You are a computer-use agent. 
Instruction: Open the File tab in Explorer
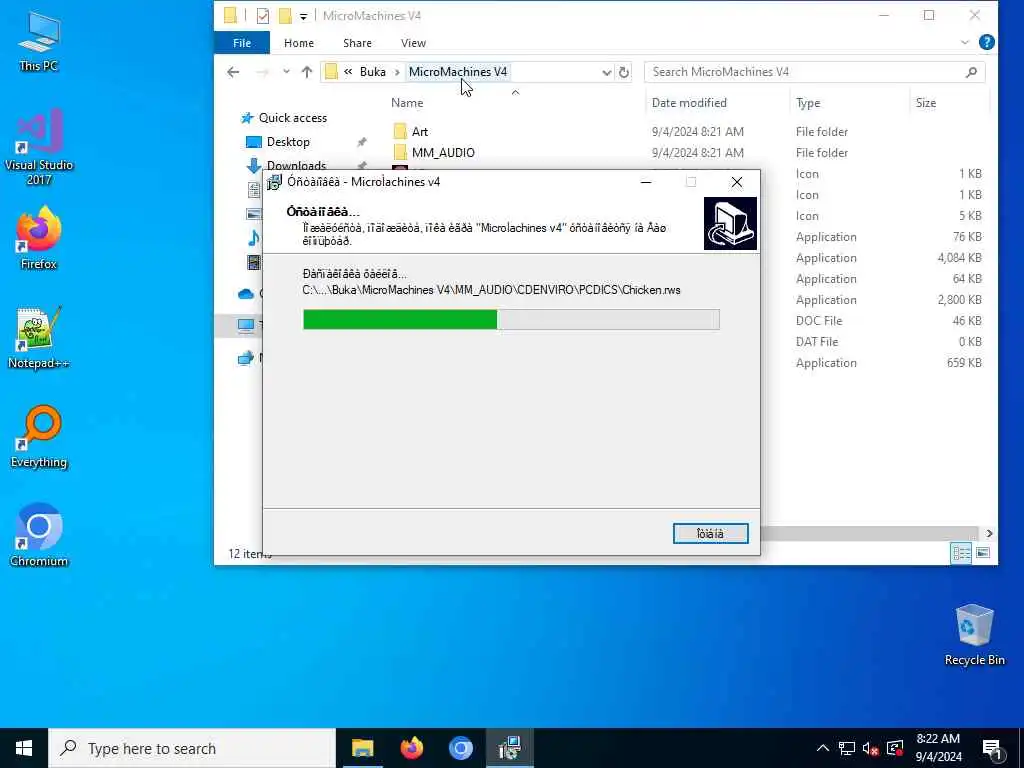(242, 43)
